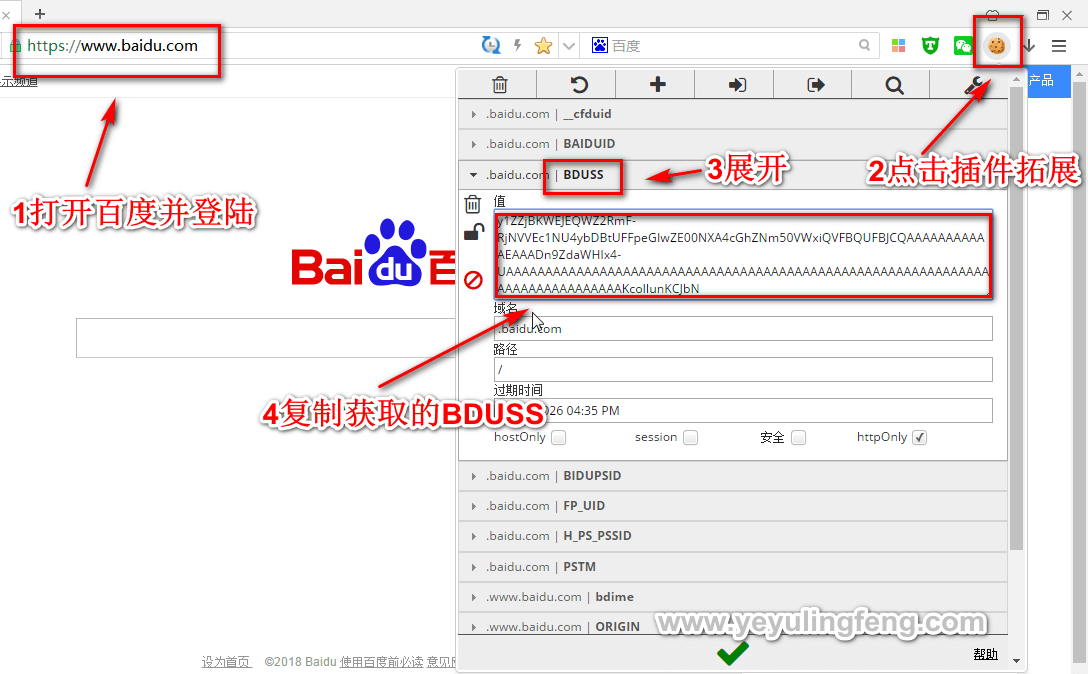
Task: Click the blue 产品 button on the Baidu page
Action: pyautogui.click(x=1048, y=81)
